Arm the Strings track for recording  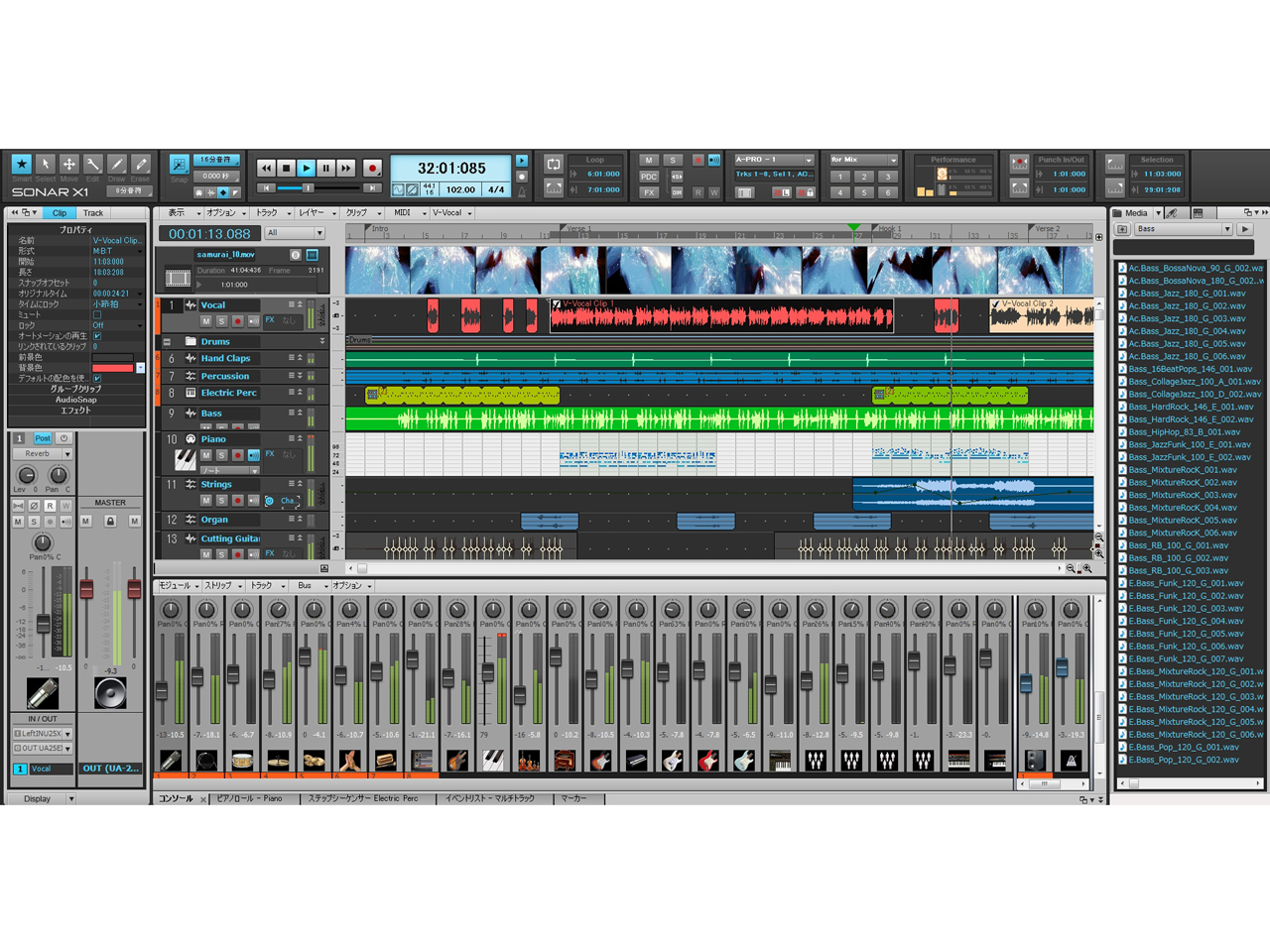point(238,501)
